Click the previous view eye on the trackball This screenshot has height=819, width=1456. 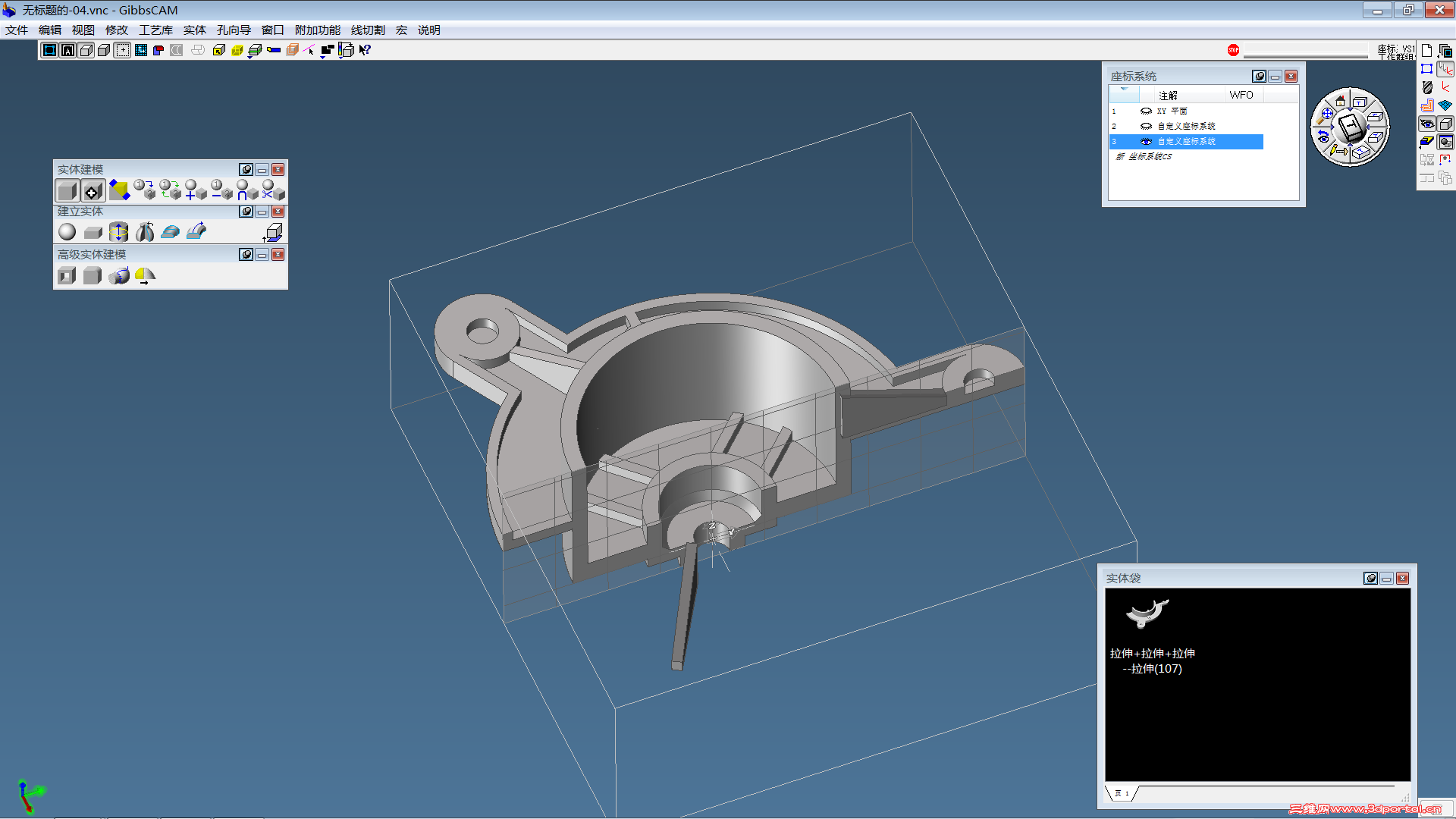coord(1323,136)
